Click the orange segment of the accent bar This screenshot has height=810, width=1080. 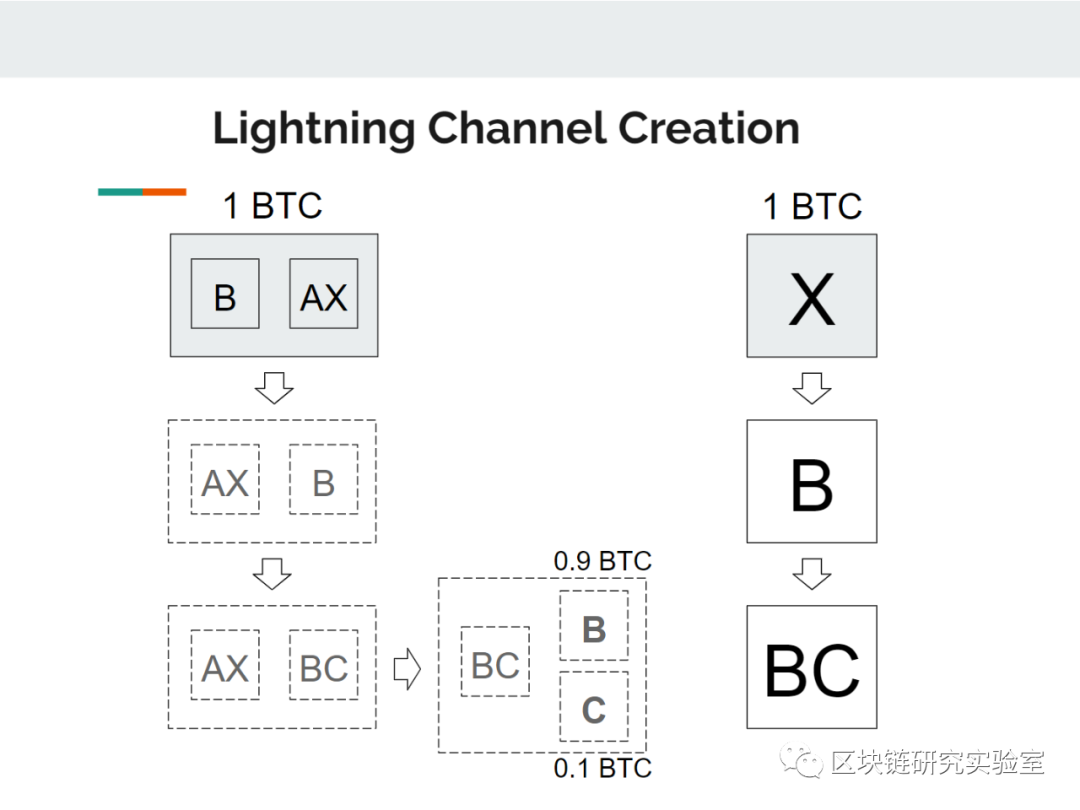165,192
